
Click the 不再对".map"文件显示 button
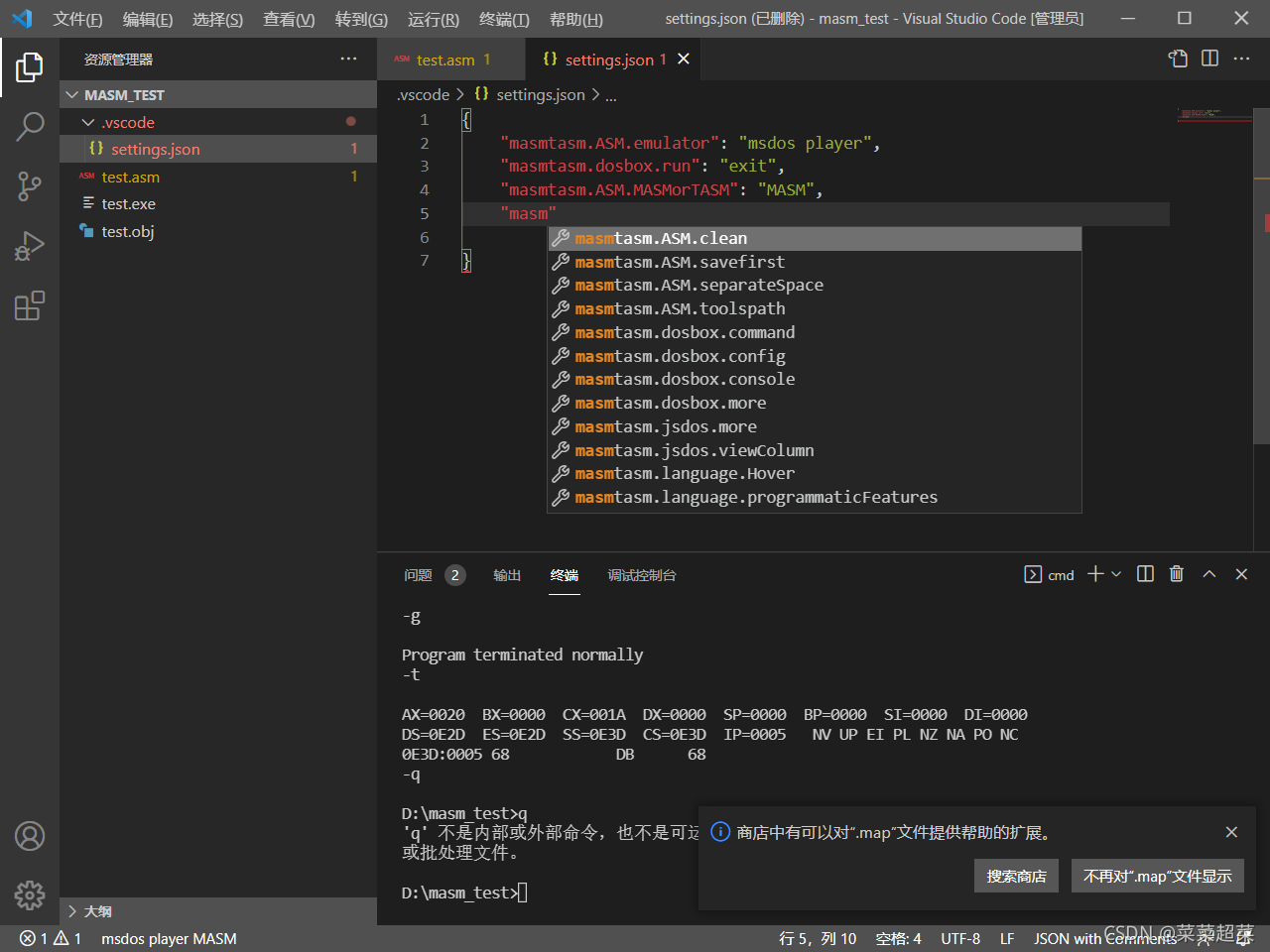[1157, 876]
